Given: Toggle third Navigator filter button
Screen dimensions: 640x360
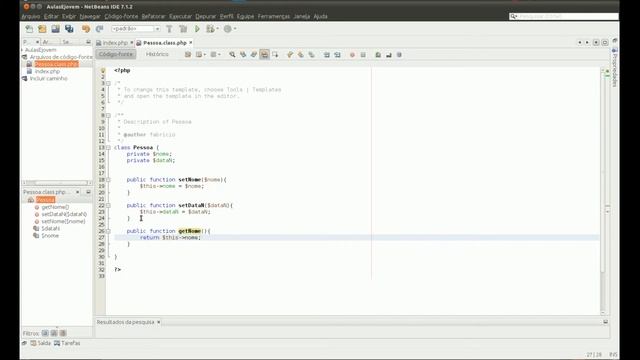Looking at the screenshot, I should click(x=63, y=333).
